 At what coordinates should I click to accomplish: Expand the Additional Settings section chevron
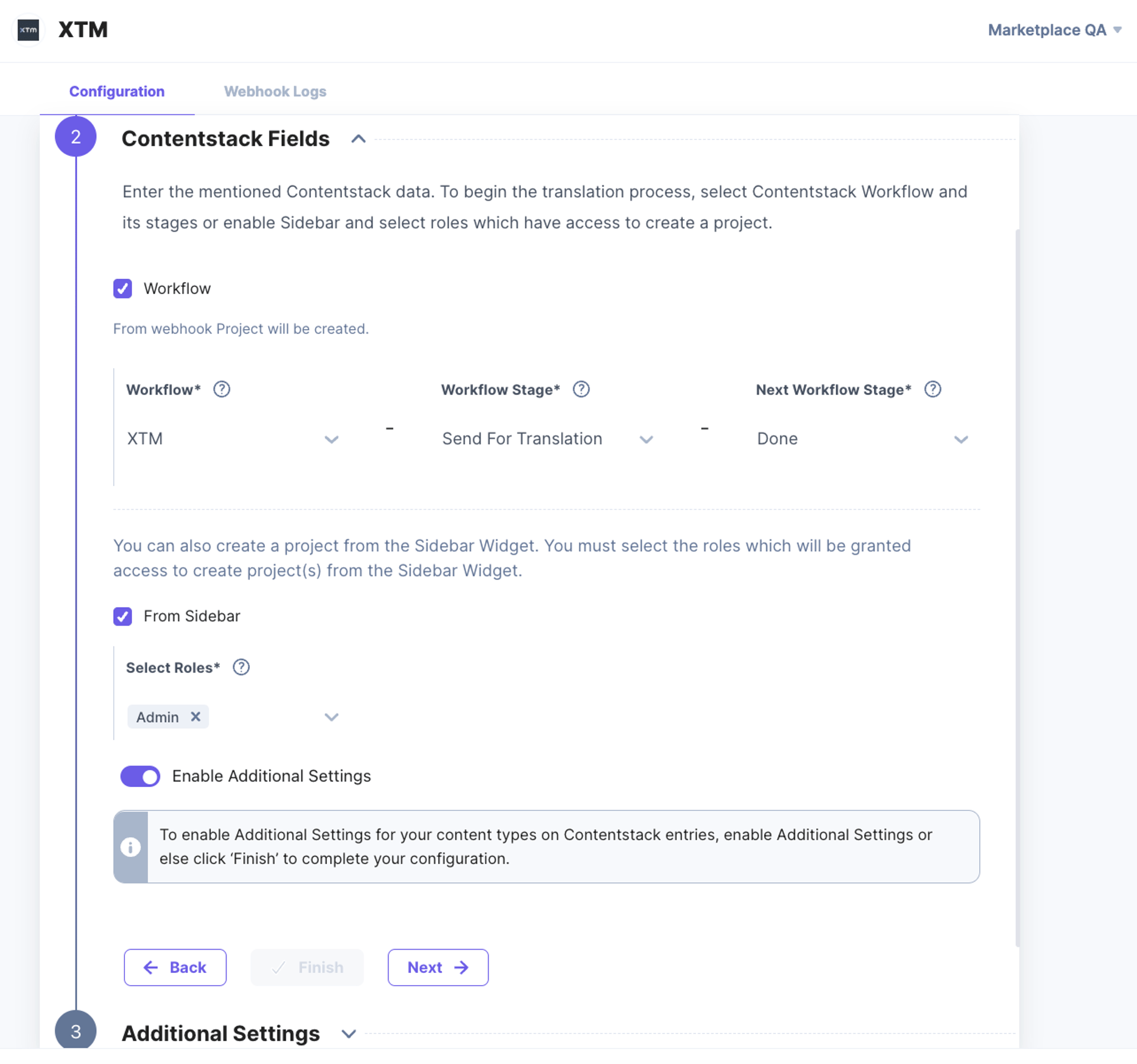[349, 1033]
